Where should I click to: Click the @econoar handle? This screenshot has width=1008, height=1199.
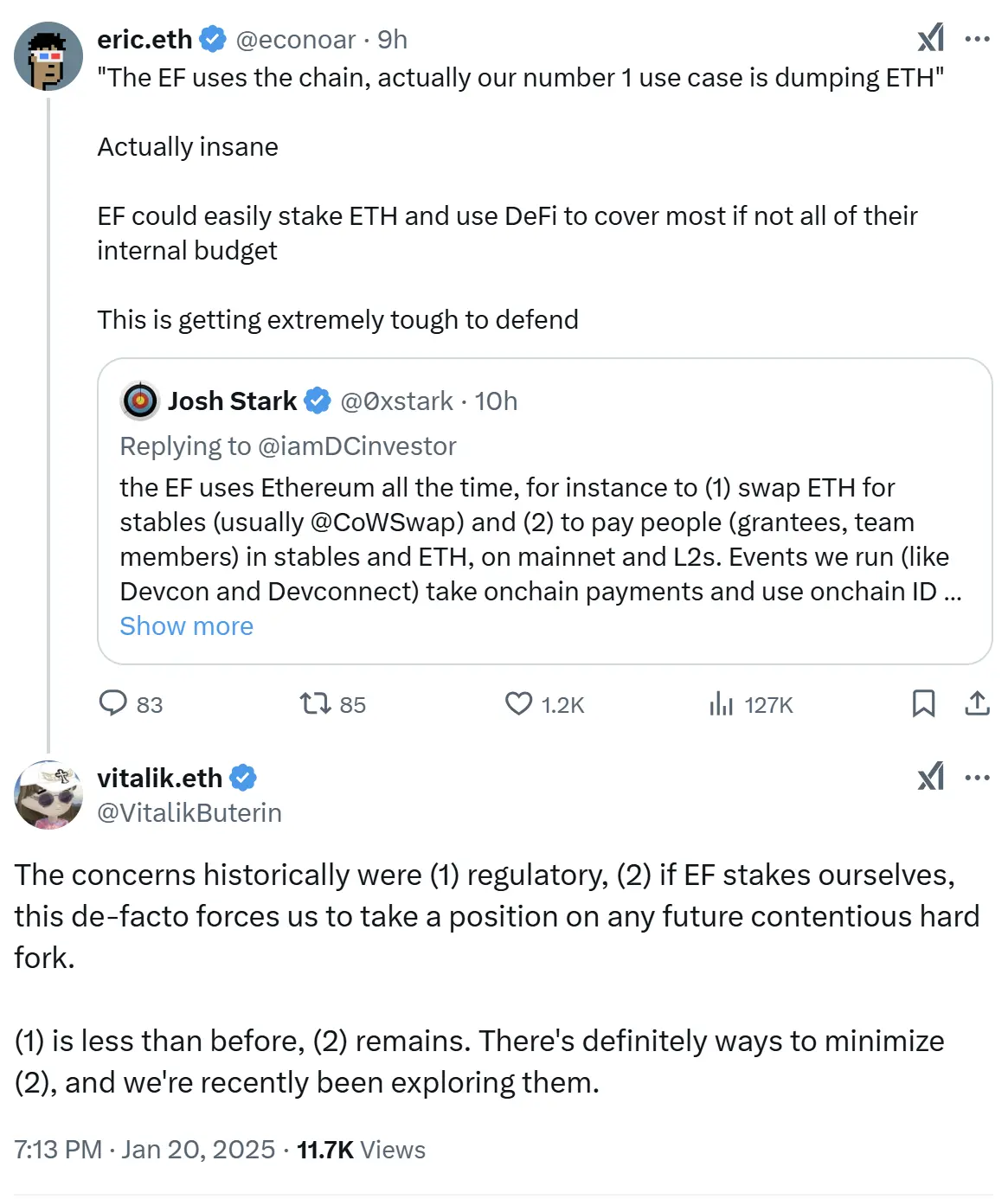[299, 39]
